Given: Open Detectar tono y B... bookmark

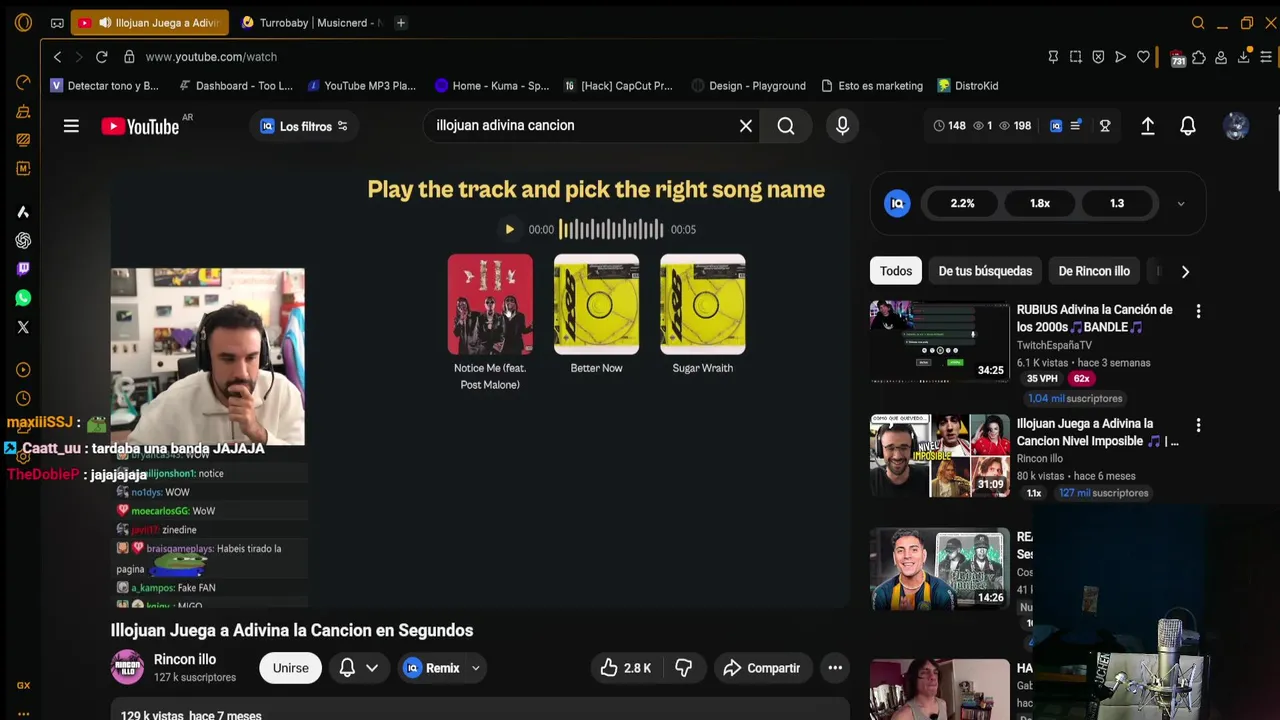Looking at the screenshot, I should [x=104, y=86].
